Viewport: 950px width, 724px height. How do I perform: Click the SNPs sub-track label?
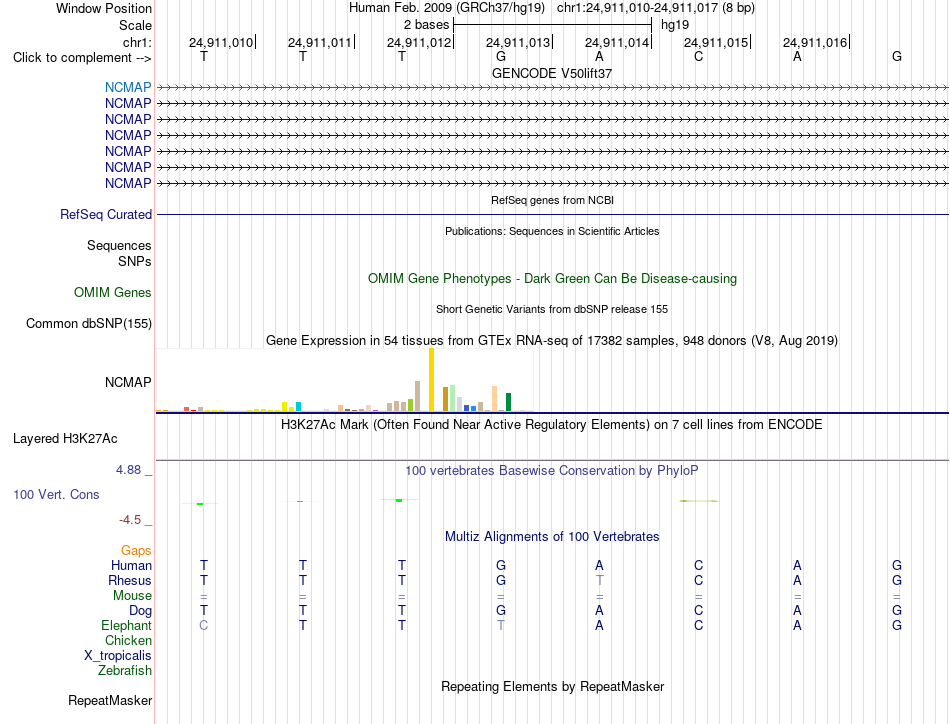(x=135, y=261)
